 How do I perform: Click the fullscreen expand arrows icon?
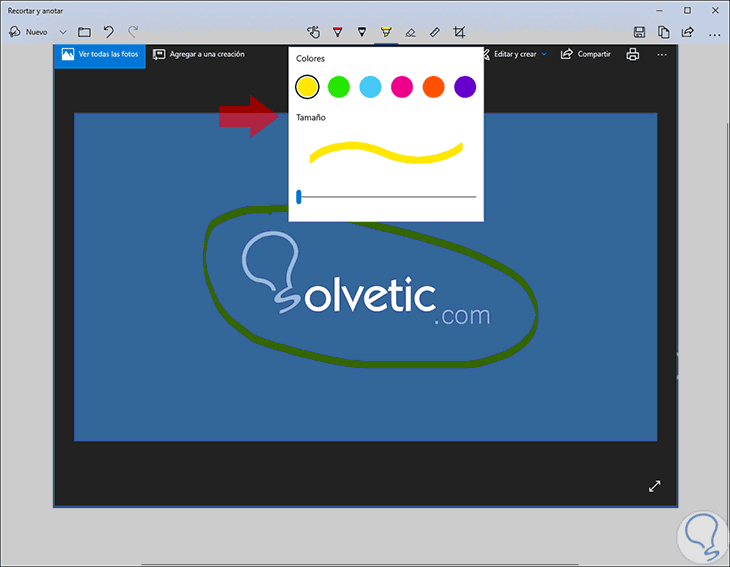tap(655, 486)
